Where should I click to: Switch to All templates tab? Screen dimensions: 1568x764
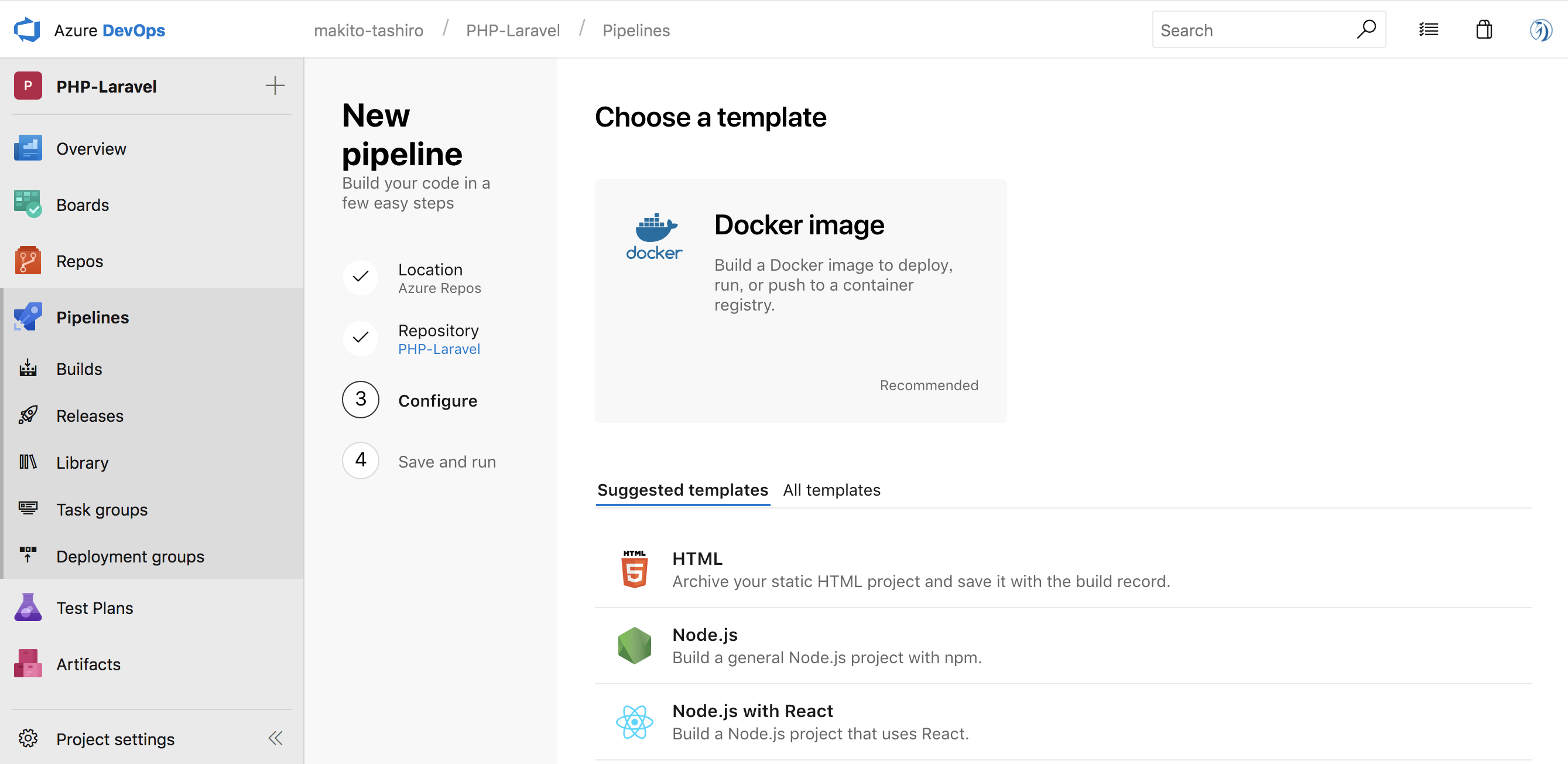pyautogui.click(x=831, y=490)
